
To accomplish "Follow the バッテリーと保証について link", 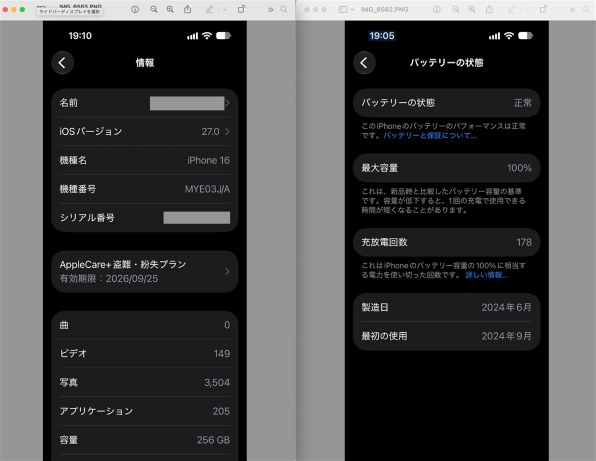I will click(430, 136).
